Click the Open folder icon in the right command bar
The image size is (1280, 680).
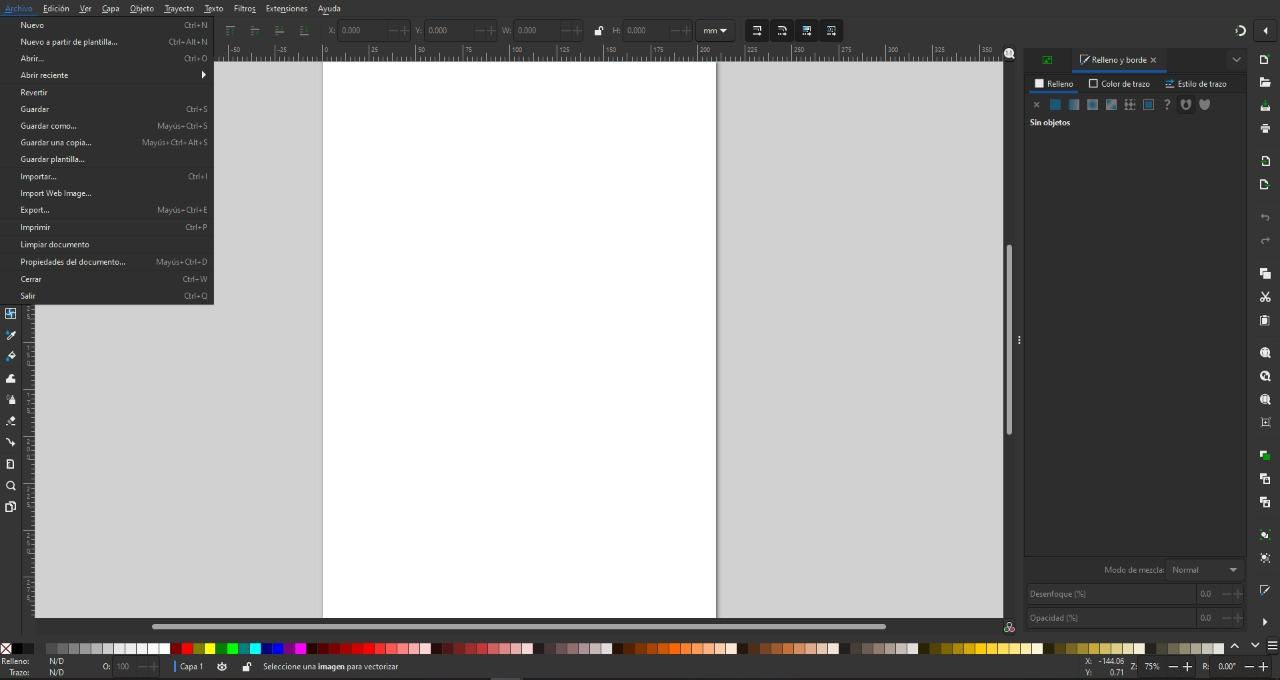[x=1265, y=82]
